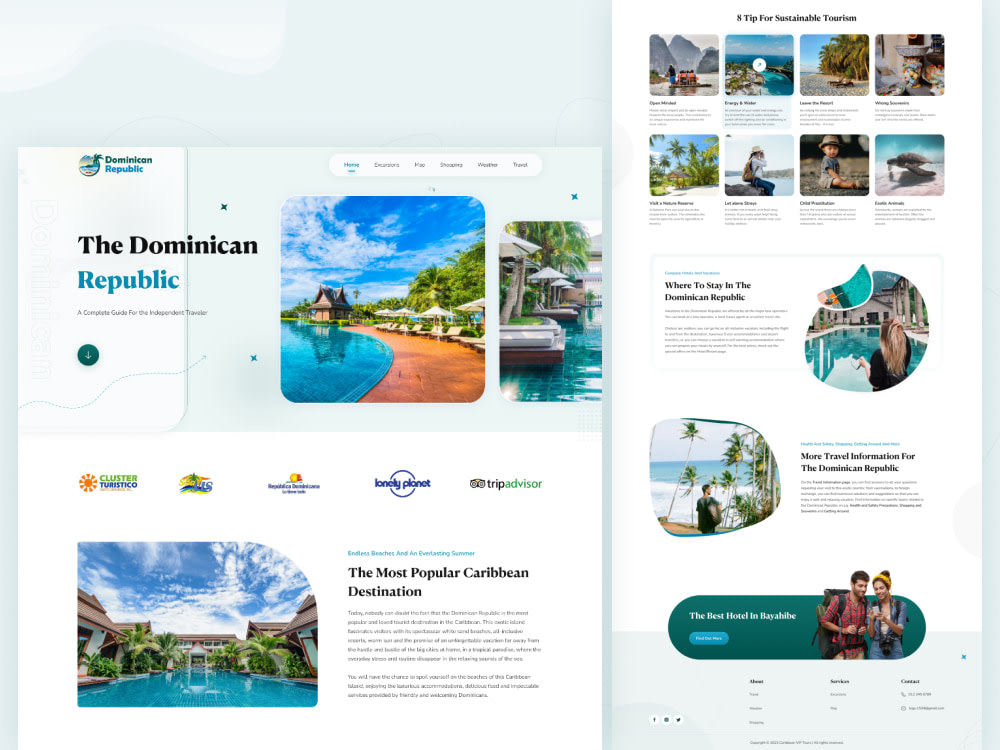Click the email icon in Contact
1000x750 pixels.
pos(903,708)
